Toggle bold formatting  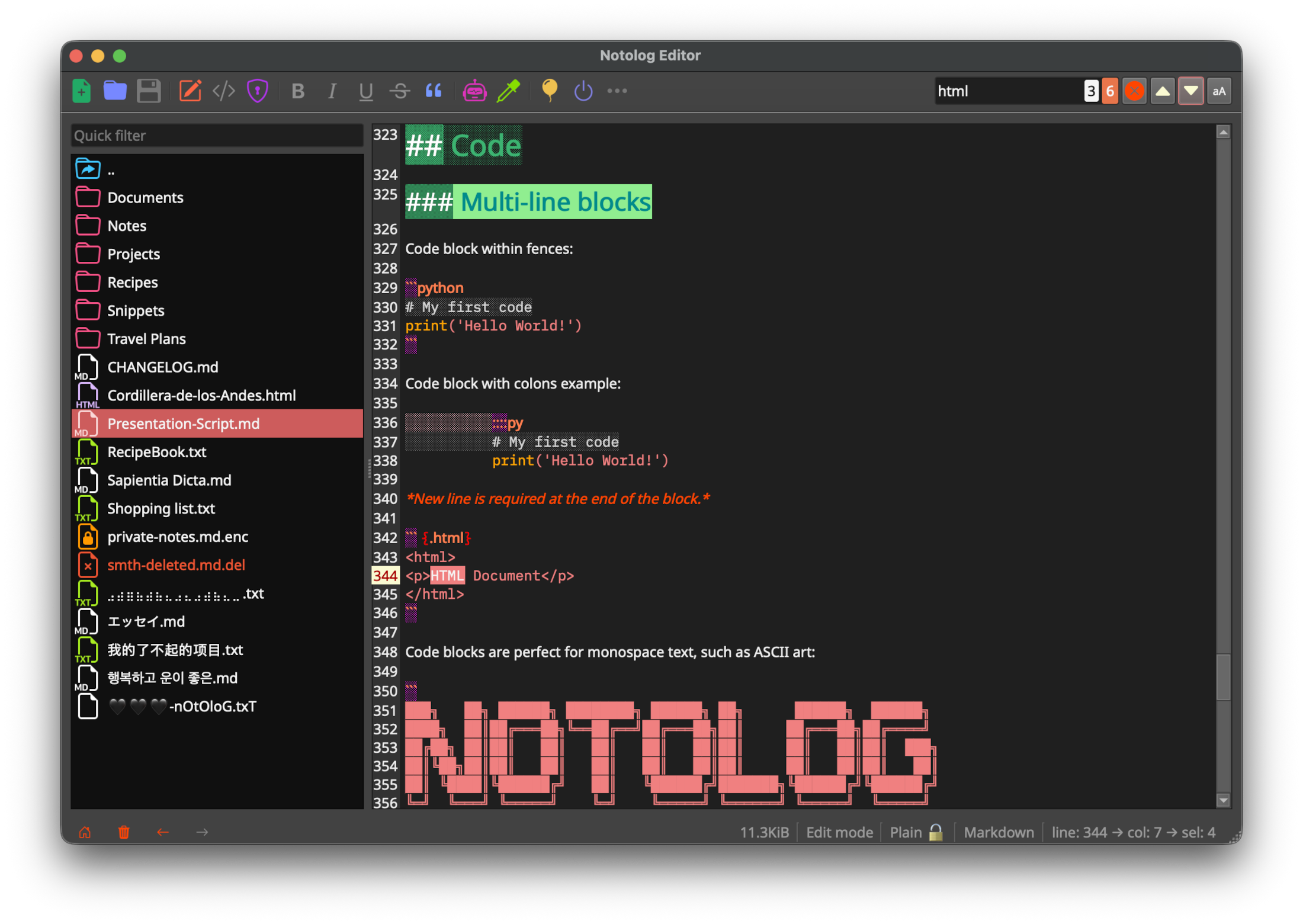click(298, 91)
